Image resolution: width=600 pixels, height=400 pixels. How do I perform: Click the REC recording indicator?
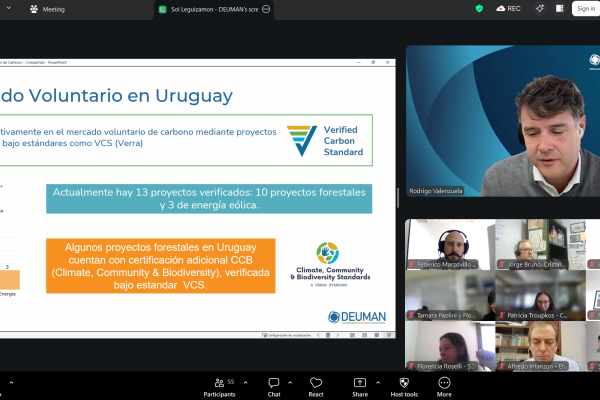coord(509,8)
